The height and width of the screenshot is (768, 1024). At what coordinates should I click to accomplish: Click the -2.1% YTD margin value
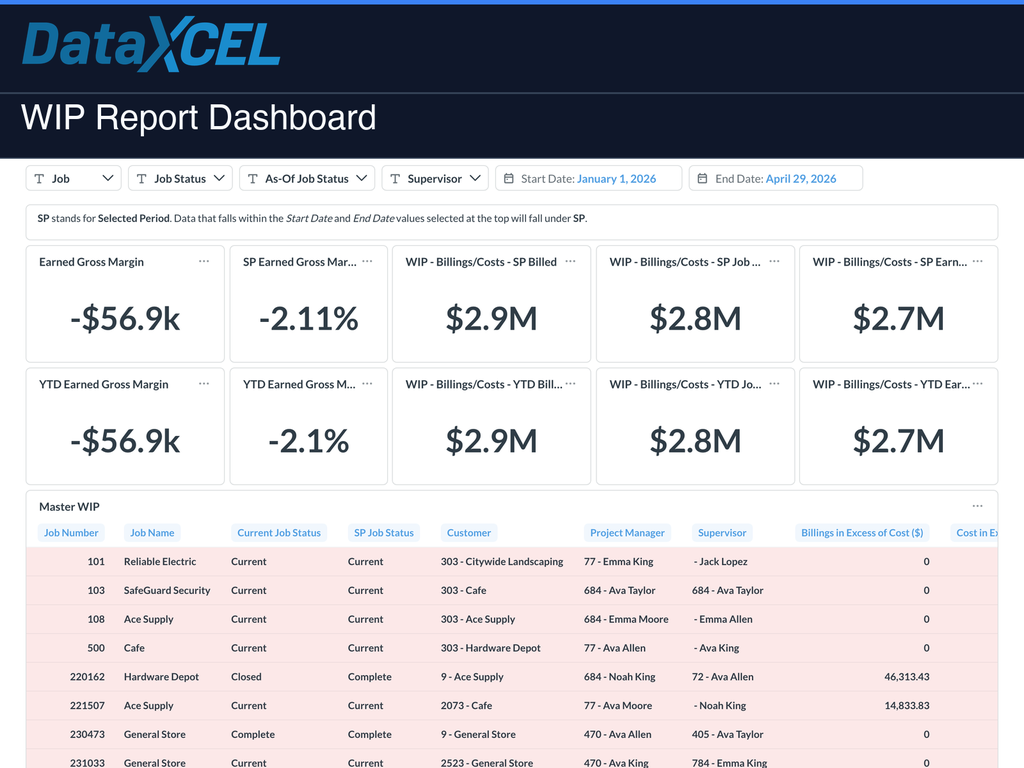click(309, 441)
